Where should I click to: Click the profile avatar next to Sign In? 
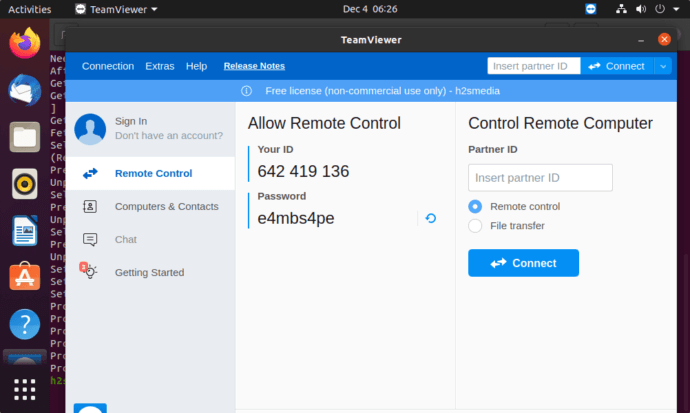90,129
